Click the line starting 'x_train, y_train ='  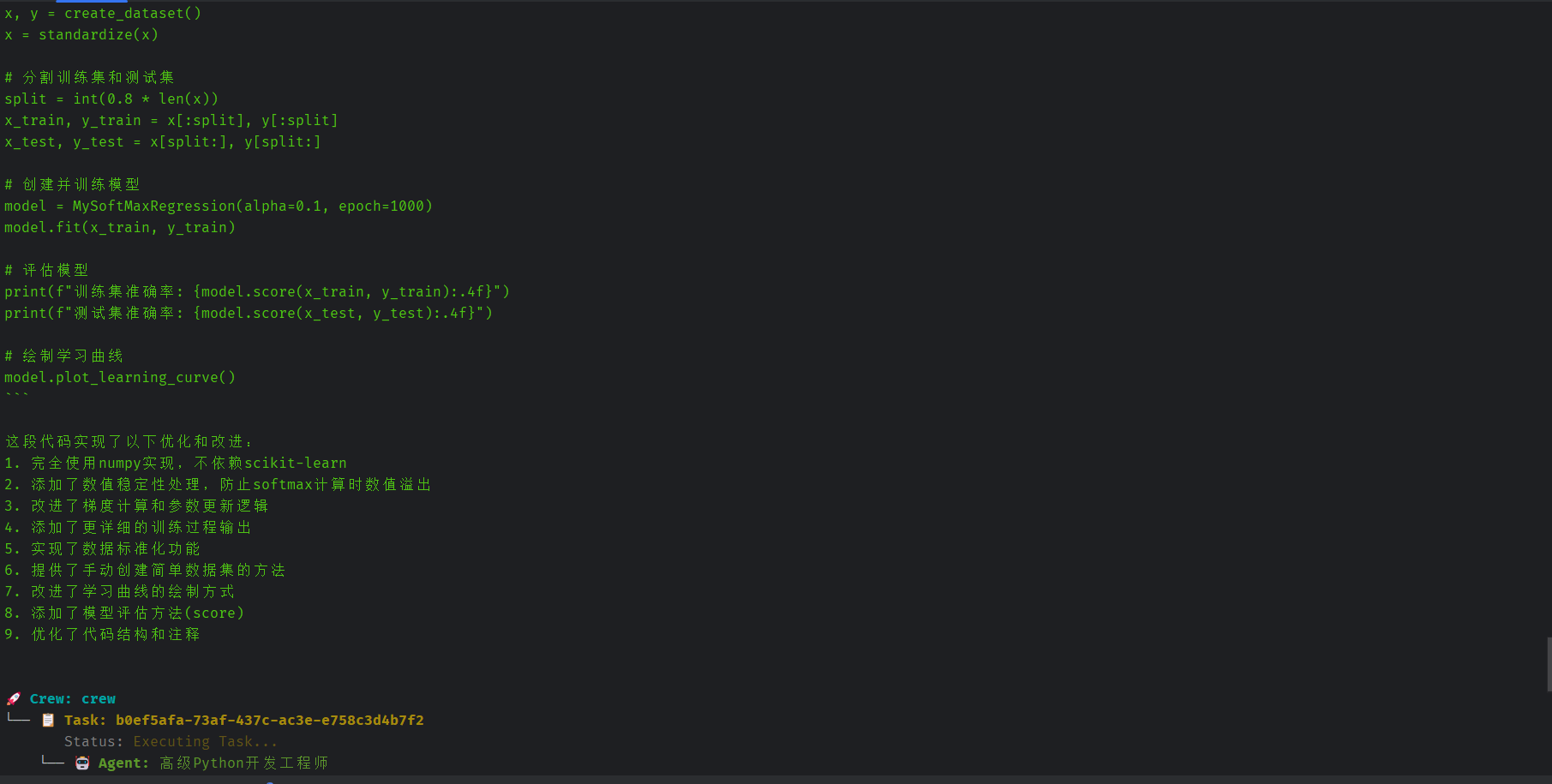(x=171, y=121)
